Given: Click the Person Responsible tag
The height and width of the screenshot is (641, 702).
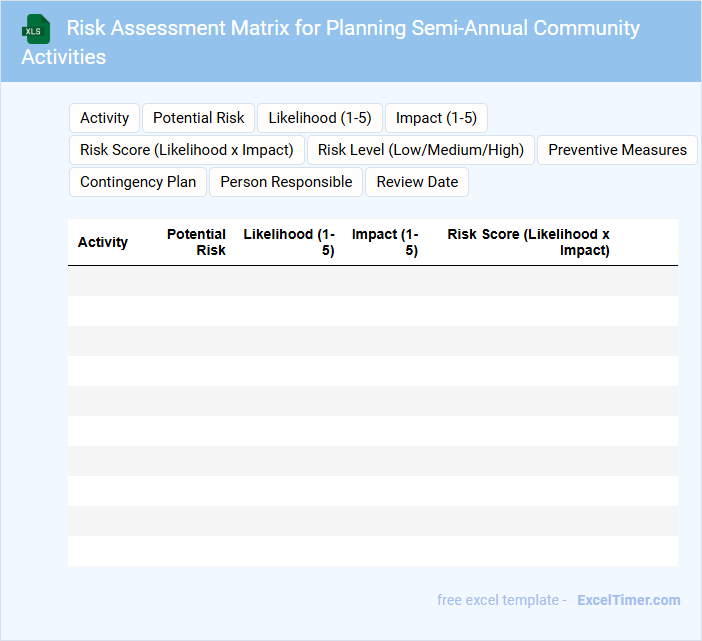Looking at the screenshot, I should 286,182.
